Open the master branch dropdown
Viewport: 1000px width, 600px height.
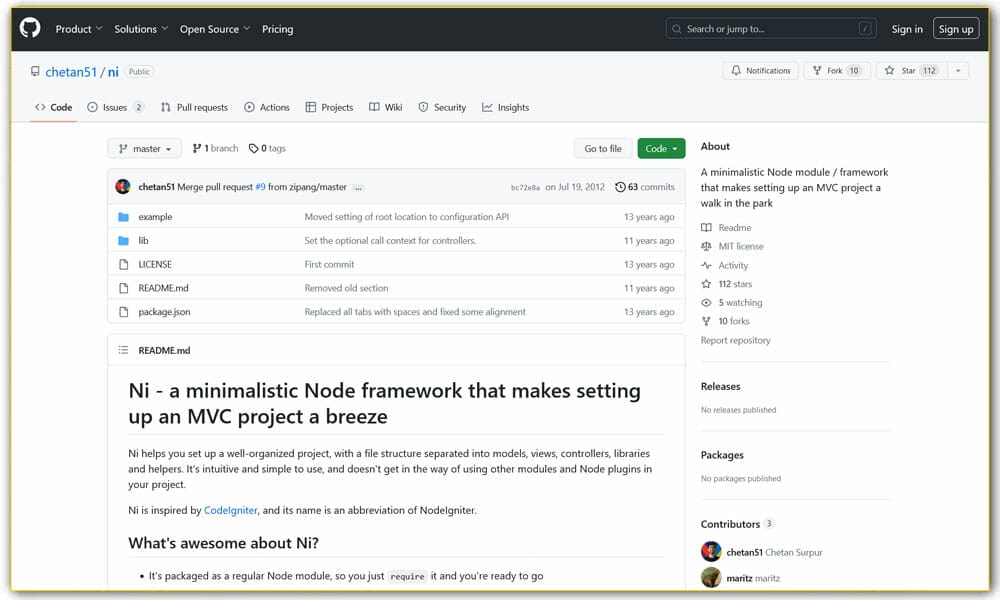144,149
